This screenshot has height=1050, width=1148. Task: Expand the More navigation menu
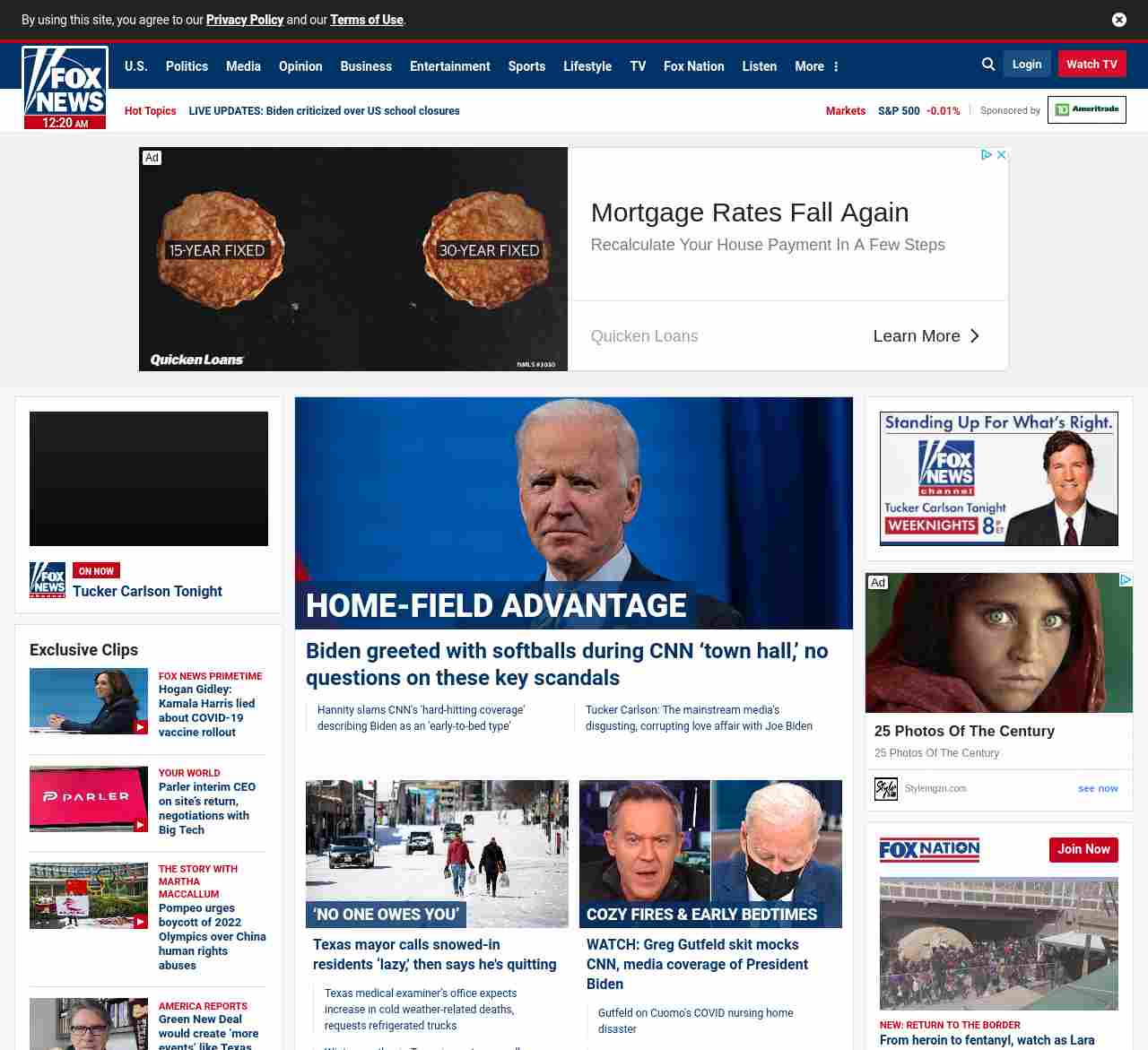[816, 66]
